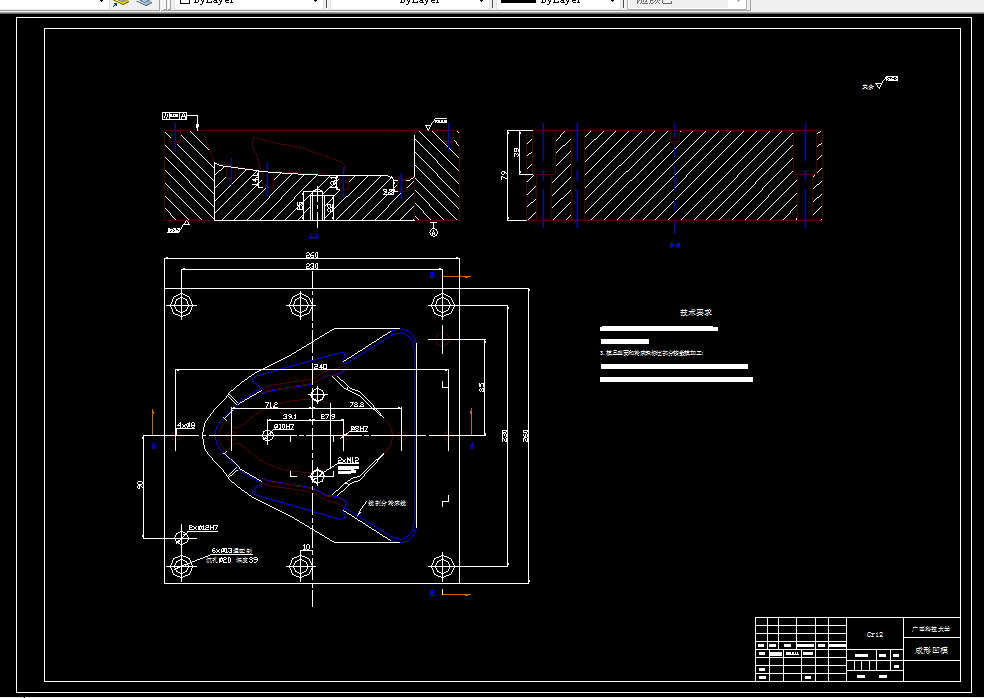The width and height of the screenshot is (984, 698).
Task: Select the "240" dimension text
Action: point(320,366)
